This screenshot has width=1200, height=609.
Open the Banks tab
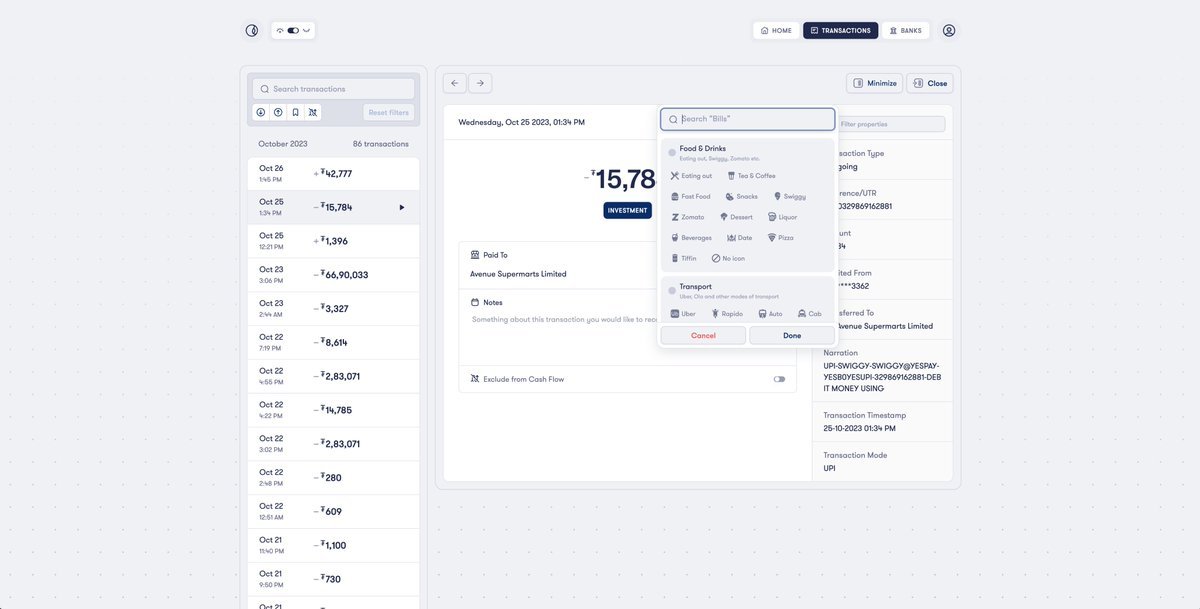tap(906, 31)
